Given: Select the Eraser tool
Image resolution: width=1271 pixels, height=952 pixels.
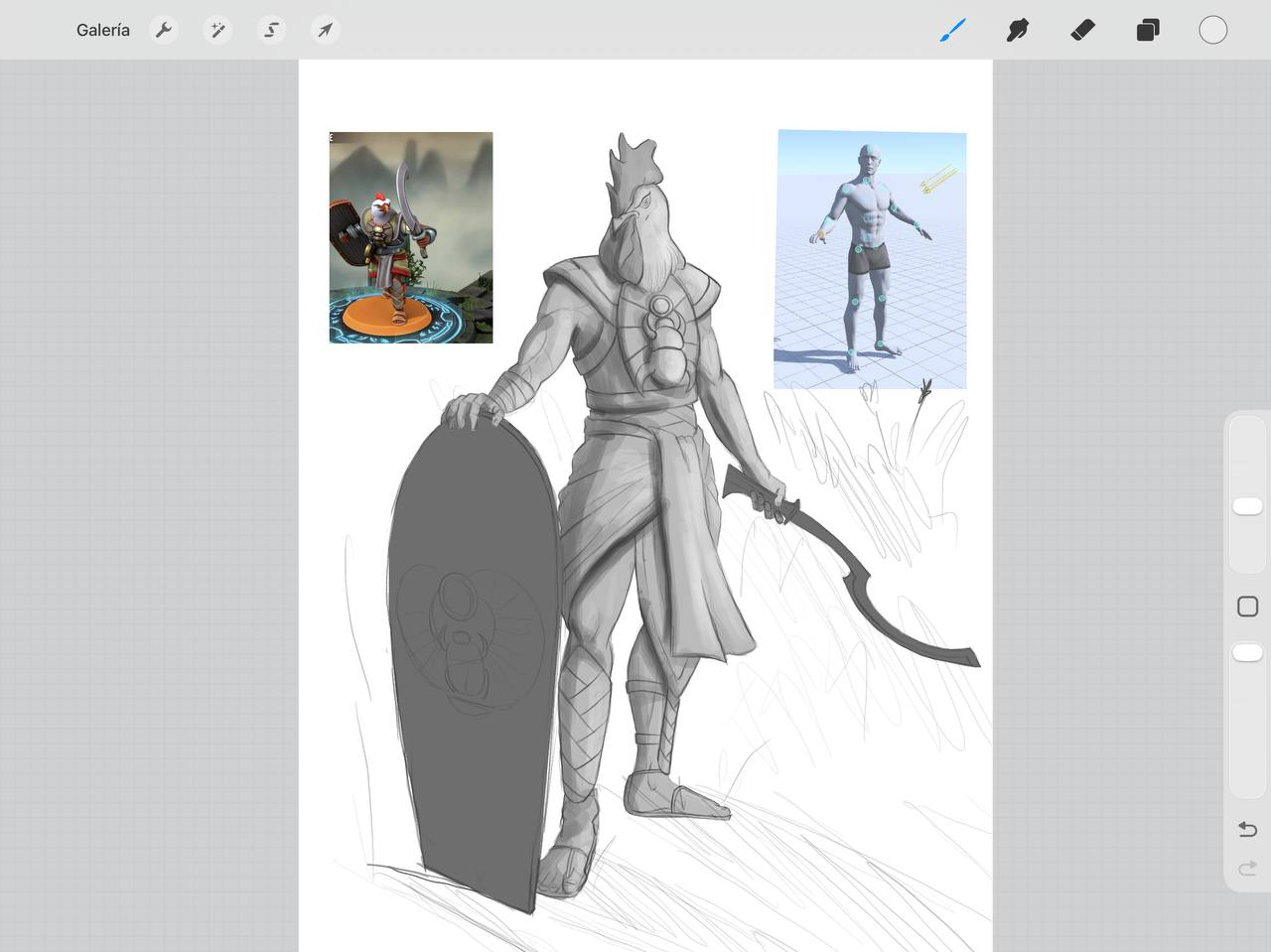Looking at the screenshot, I should (1082, 30).
